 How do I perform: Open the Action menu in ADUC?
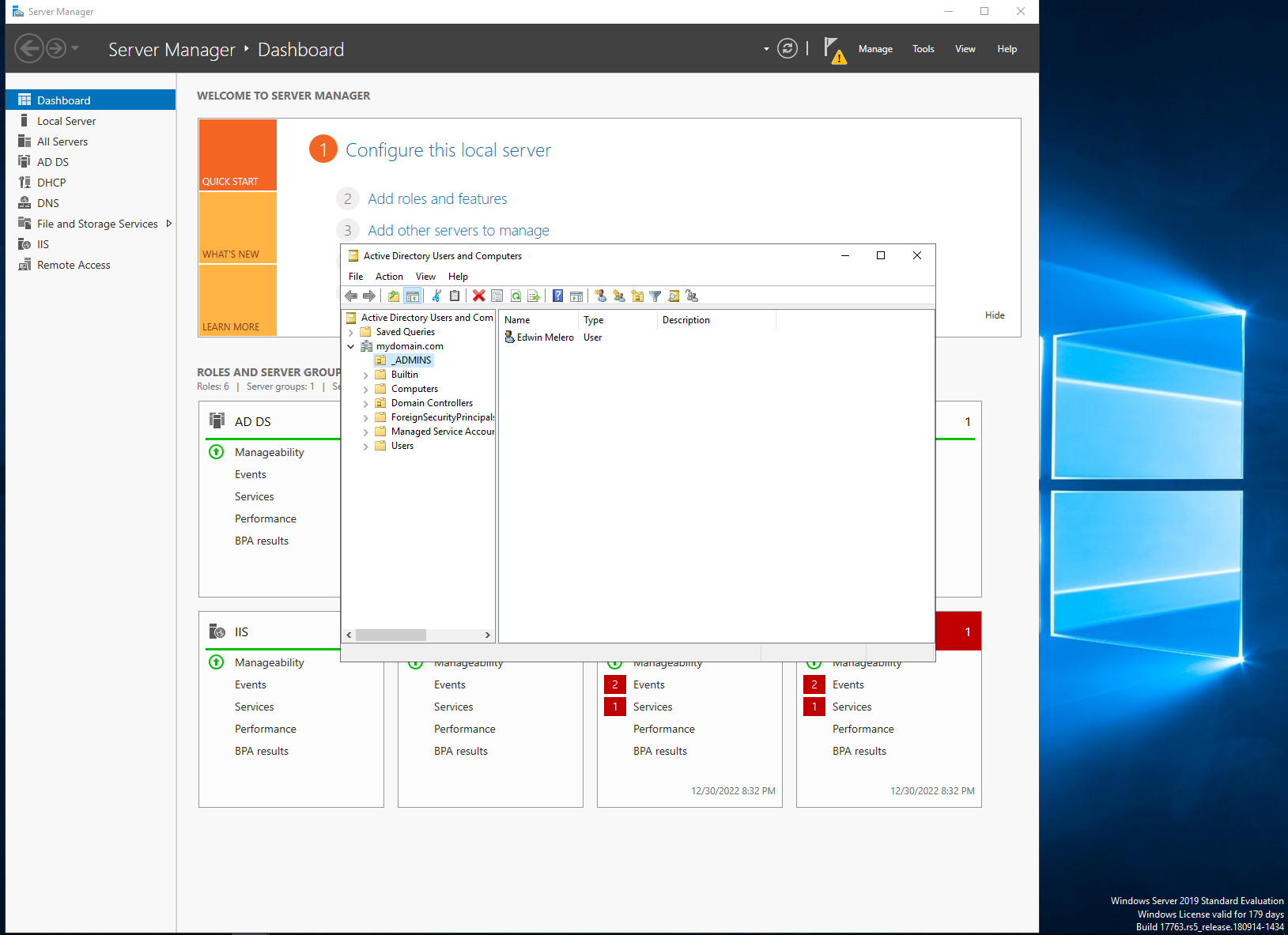tap(389, 276)
